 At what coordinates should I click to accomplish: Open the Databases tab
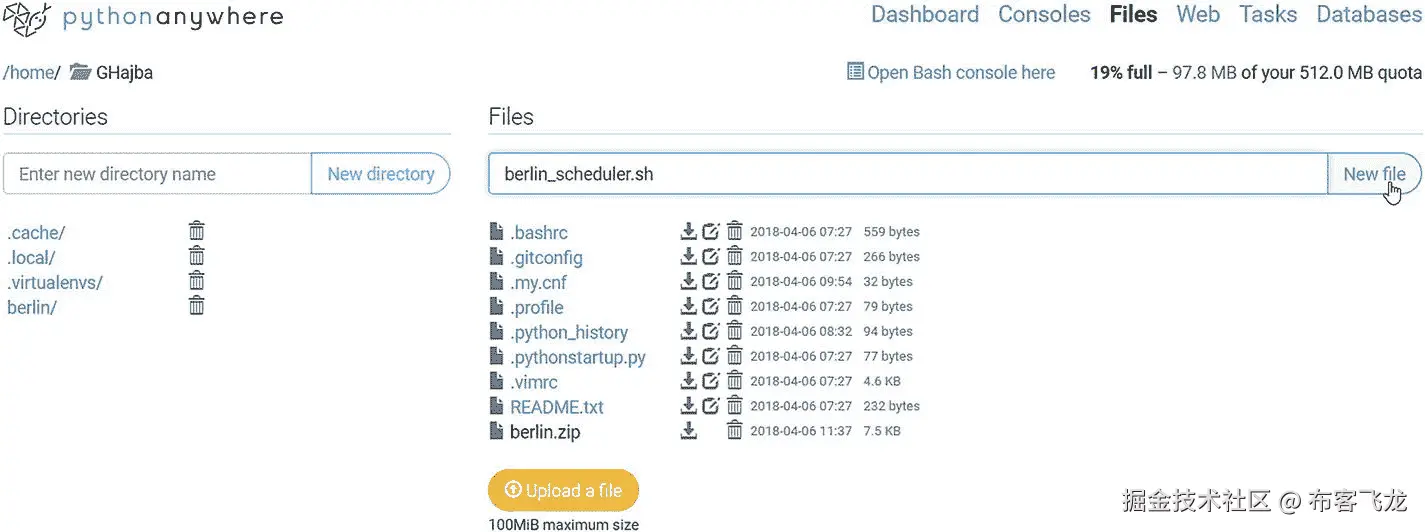(1369, 14)
